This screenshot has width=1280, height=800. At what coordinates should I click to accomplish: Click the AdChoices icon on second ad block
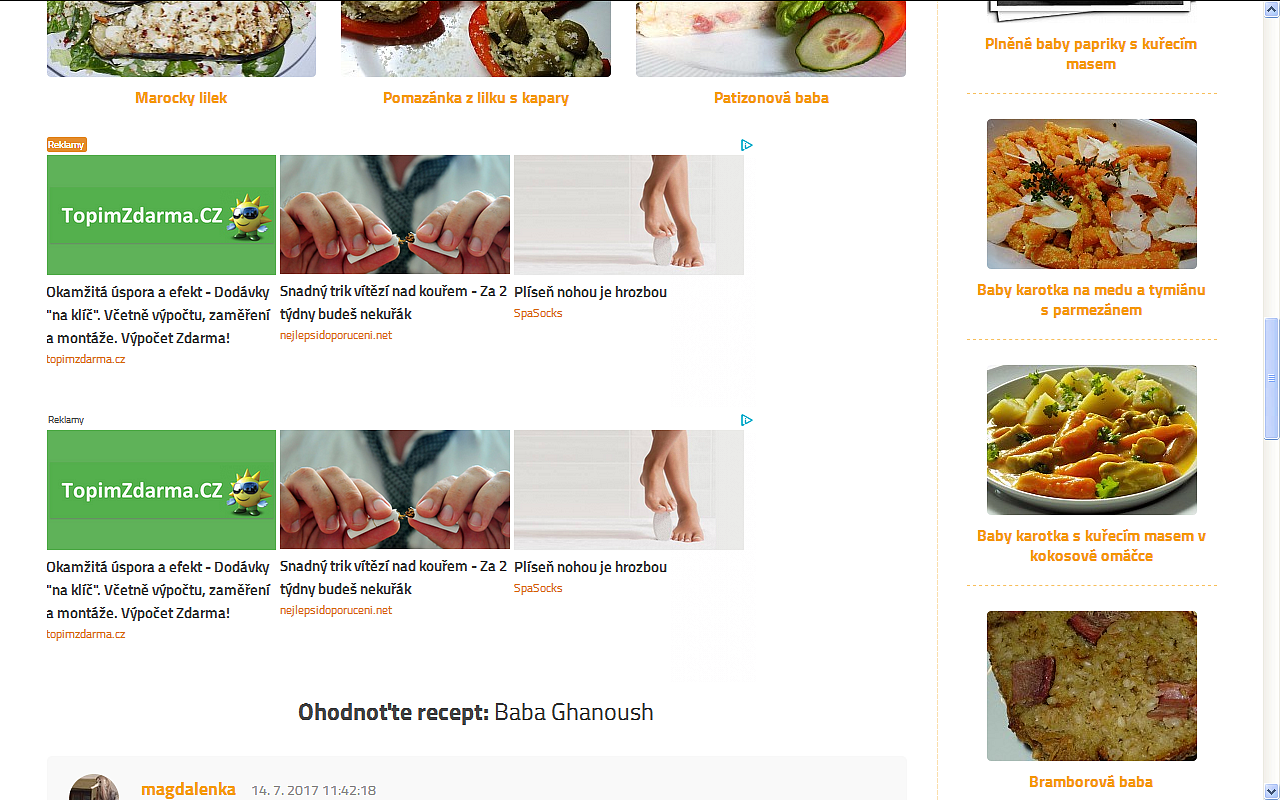click(x=746, y=420)
